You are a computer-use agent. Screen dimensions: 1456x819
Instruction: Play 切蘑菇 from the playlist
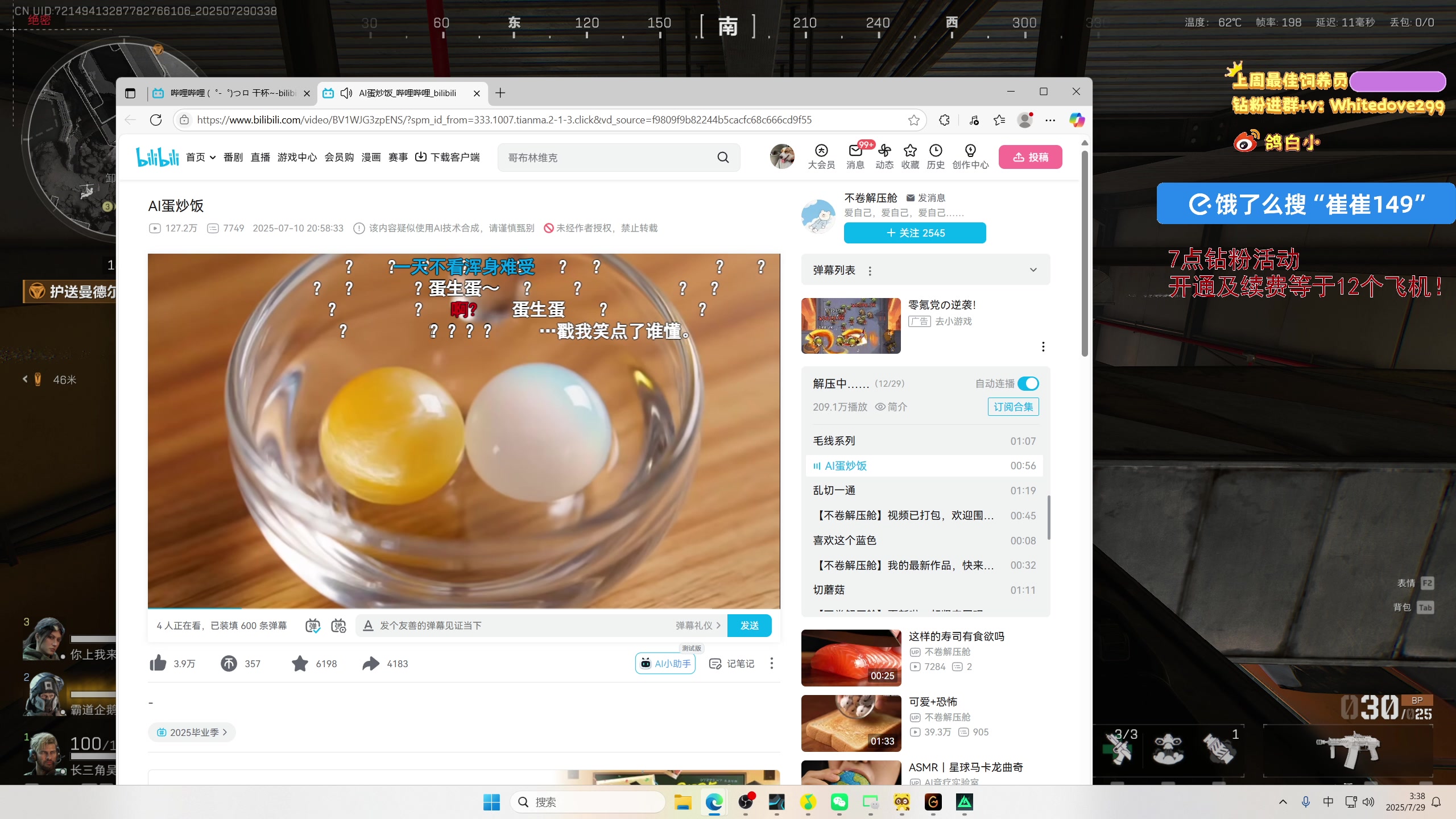(x=924, y=590)
